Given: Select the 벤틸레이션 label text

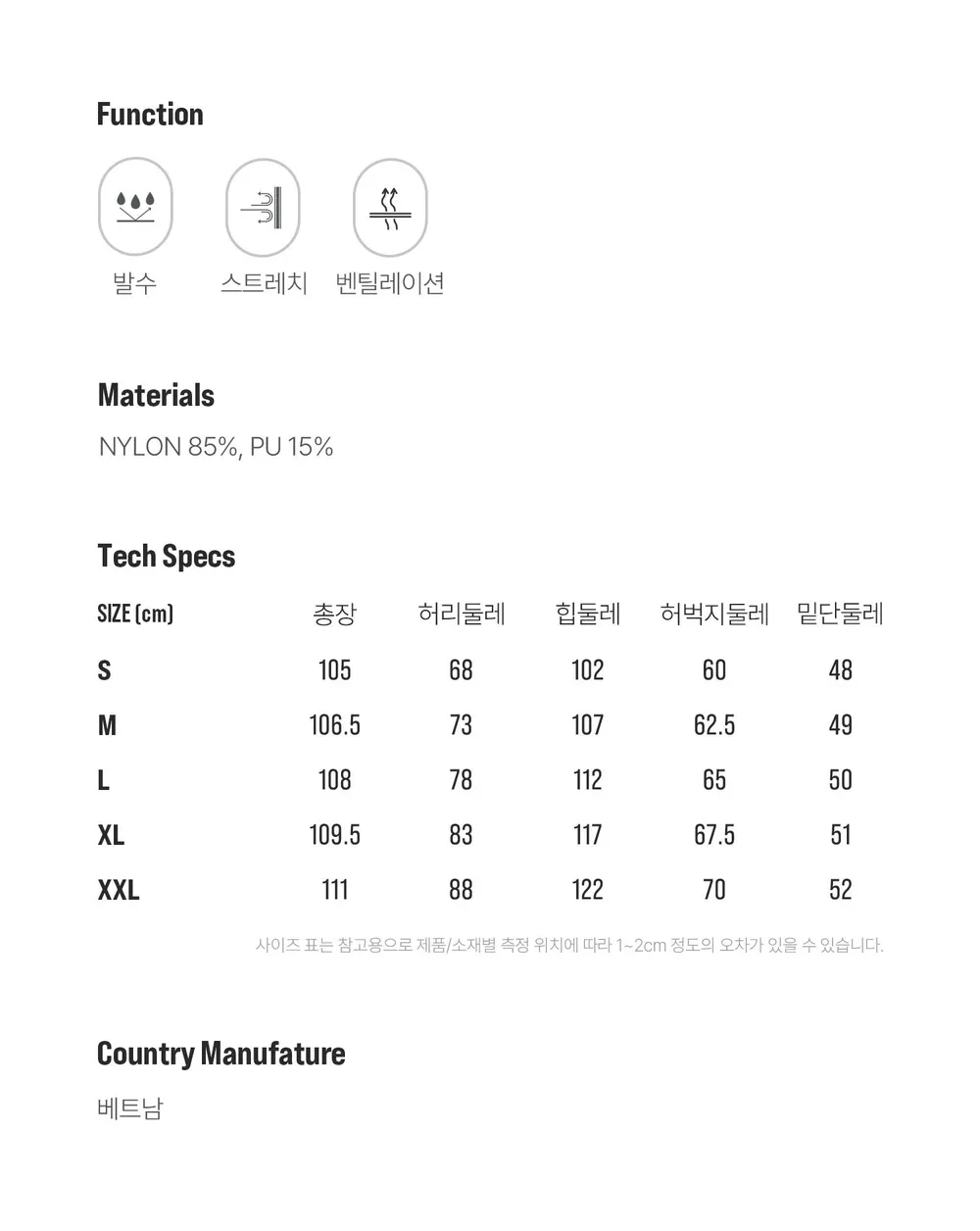Looking at the screenshot, I should tap(390, 283).
